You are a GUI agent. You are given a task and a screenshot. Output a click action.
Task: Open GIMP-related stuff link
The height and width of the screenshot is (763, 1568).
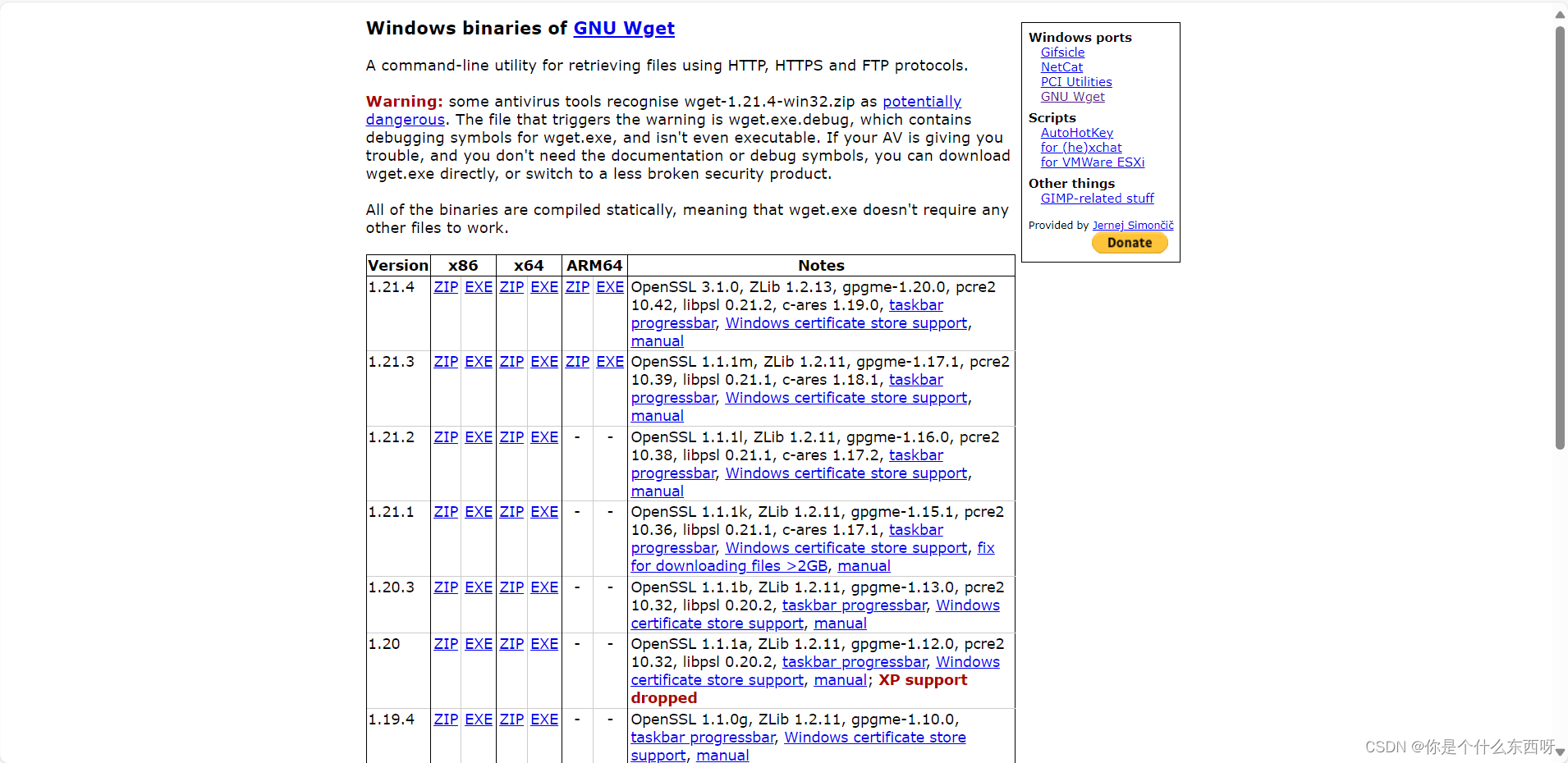(x=1097, y=199)
